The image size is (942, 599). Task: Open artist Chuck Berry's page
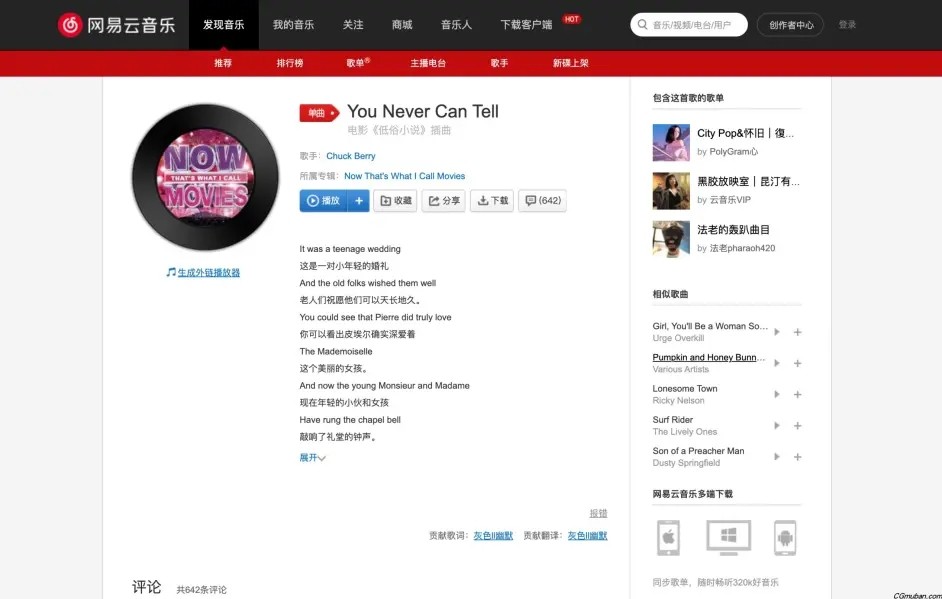351,156
